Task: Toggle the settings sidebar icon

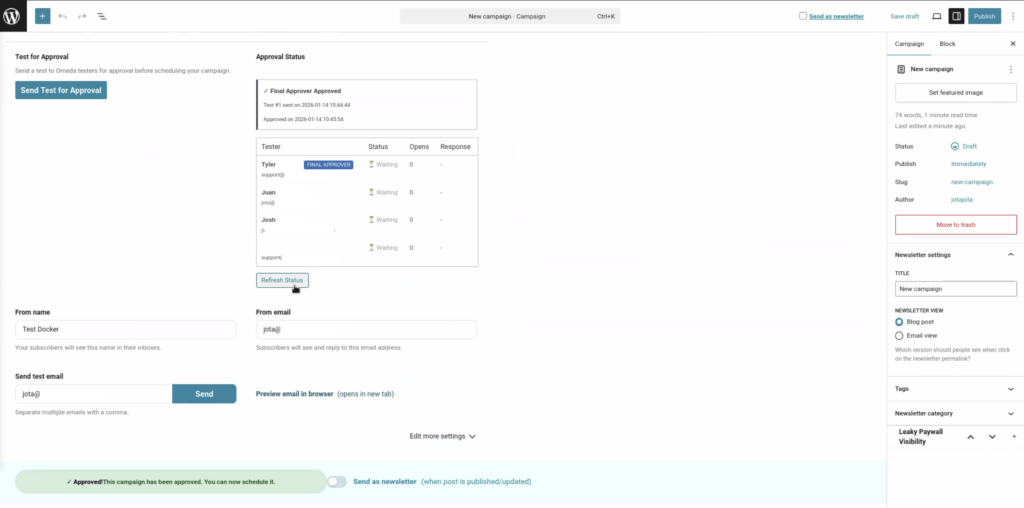Action: [x=956, y=16]
